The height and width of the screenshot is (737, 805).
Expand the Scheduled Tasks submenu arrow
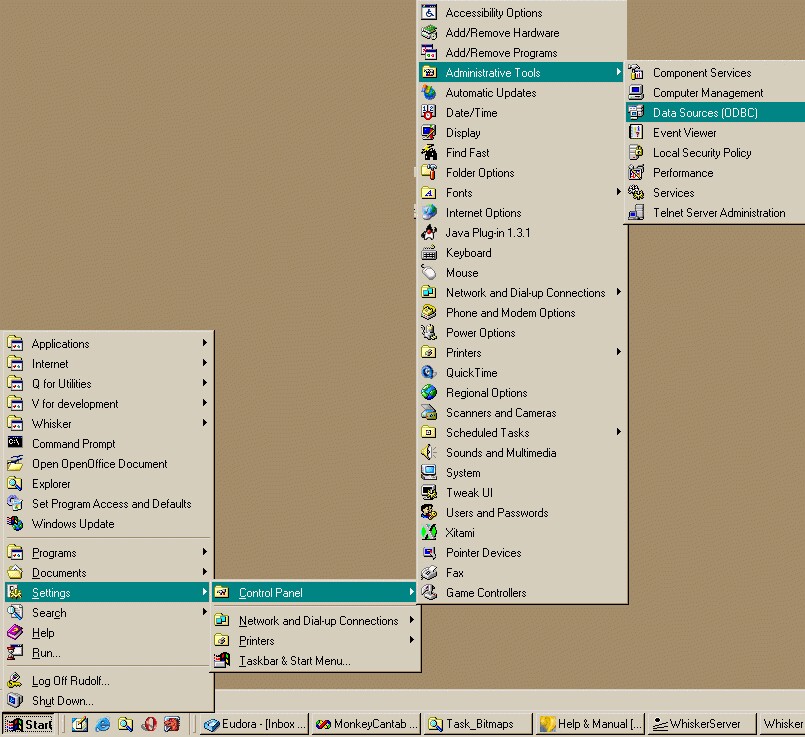[619, 432]
